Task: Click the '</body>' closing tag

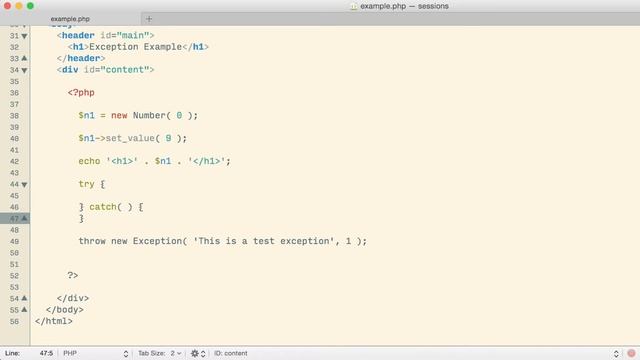Action: click(64, 310)
